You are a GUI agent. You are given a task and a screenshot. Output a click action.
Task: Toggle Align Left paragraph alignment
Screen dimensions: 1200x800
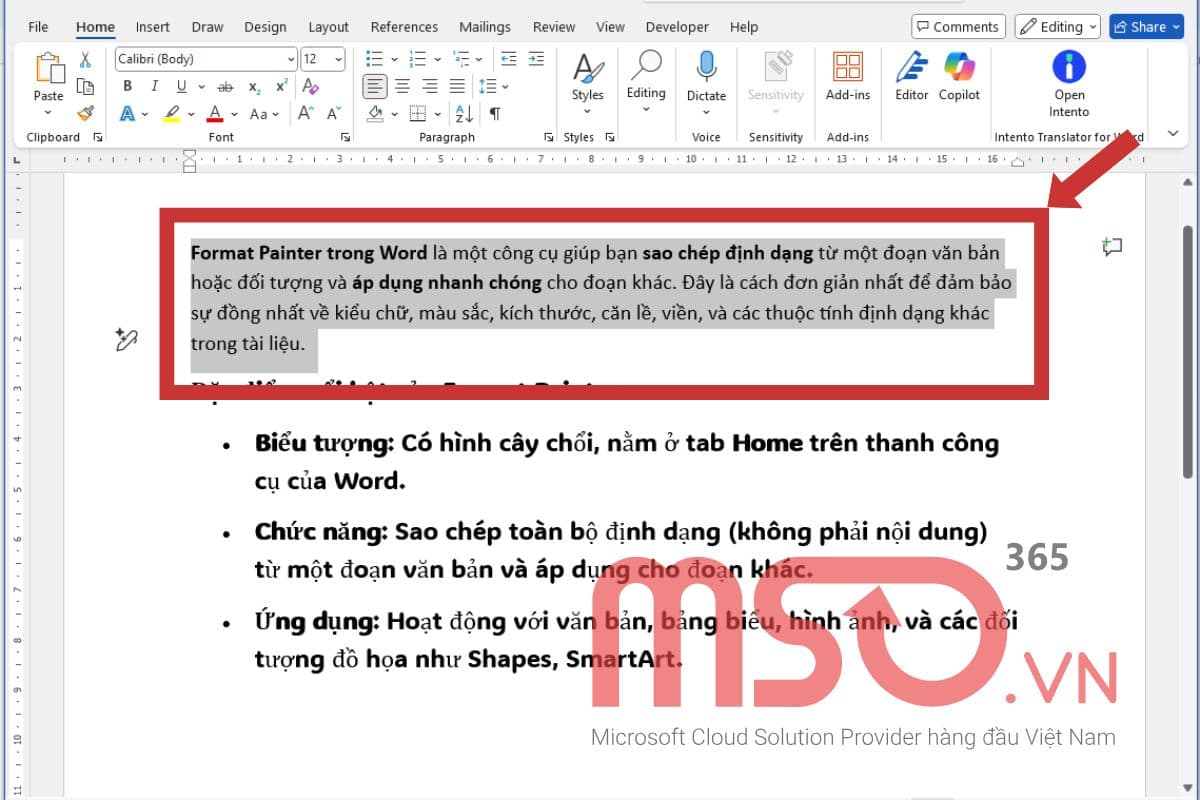[375, 87]
